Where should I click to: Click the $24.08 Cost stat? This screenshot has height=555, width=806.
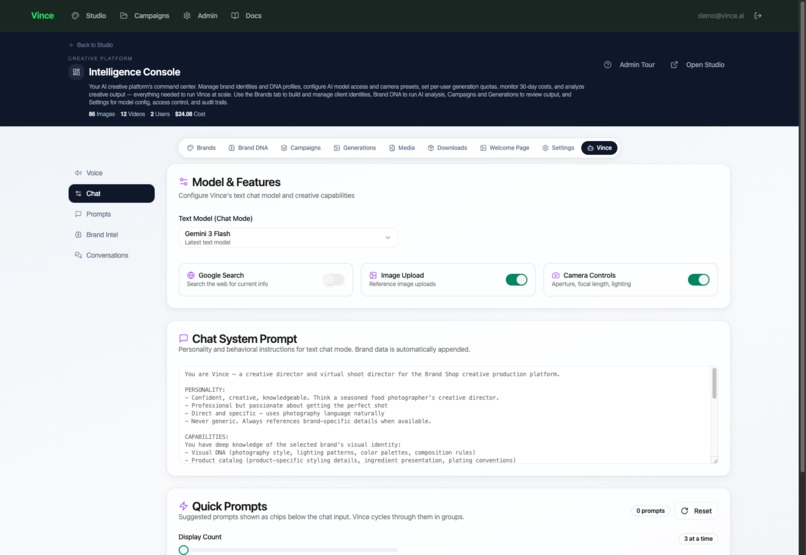pyautogui.click(x=190, y=114)
